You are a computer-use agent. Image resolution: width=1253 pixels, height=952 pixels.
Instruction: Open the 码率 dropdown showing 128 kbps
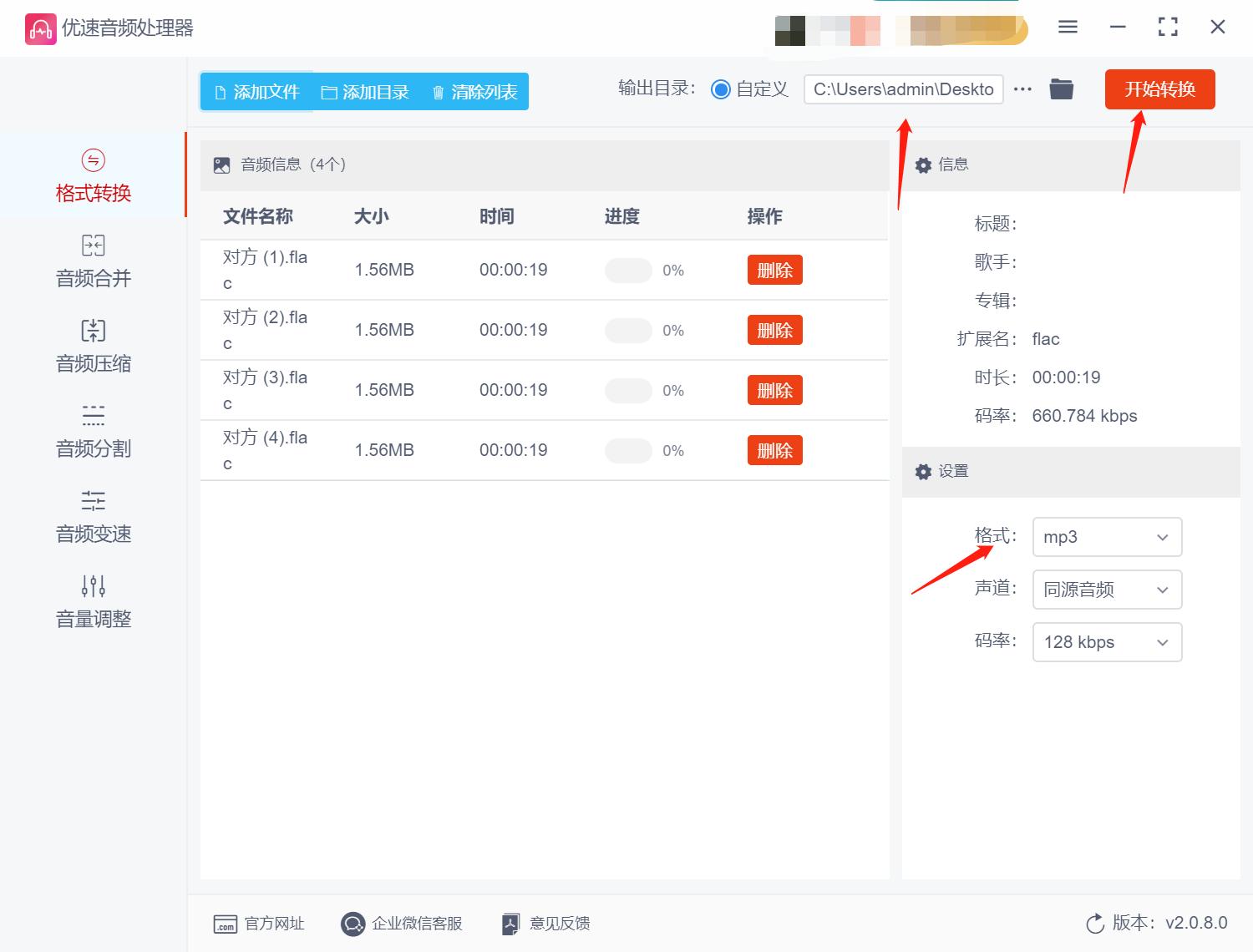tap(1107, 642)
